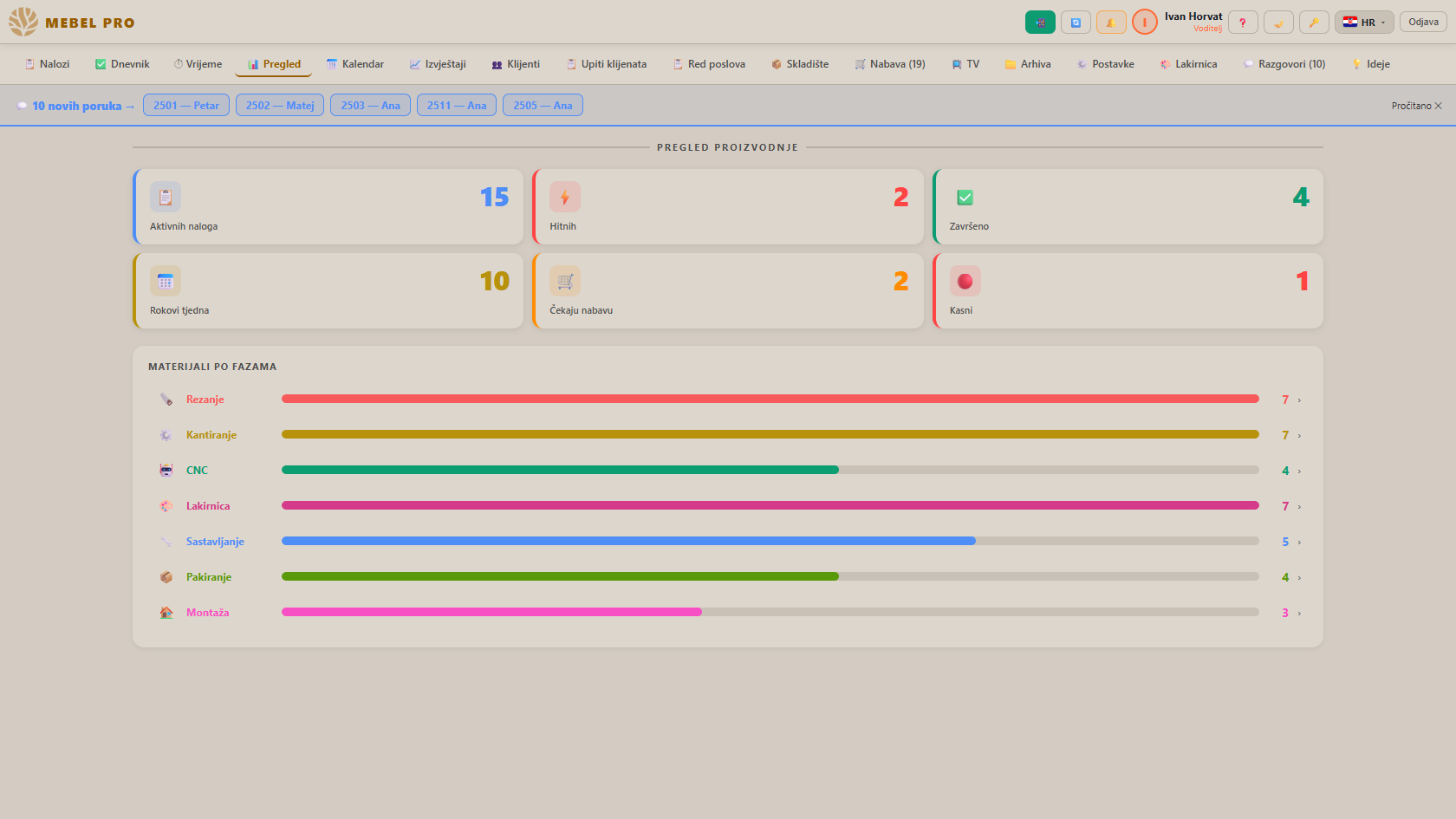Click the green button in the header
This screenshot has height=819, width=1456.
(x=1040, y=23)
